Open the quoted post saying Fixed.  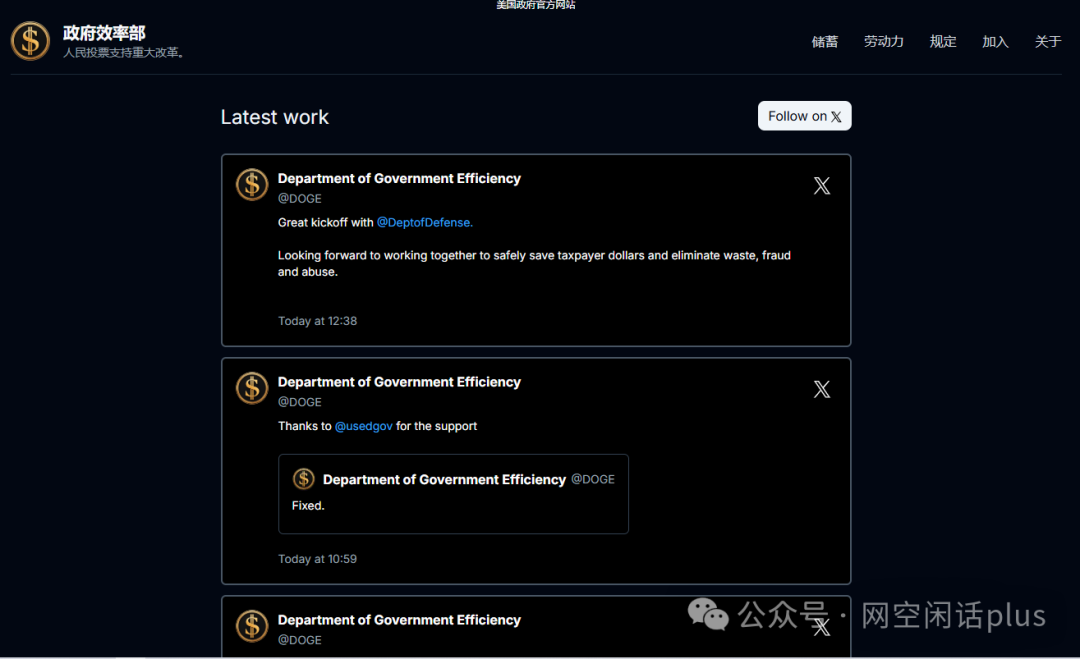453,494
